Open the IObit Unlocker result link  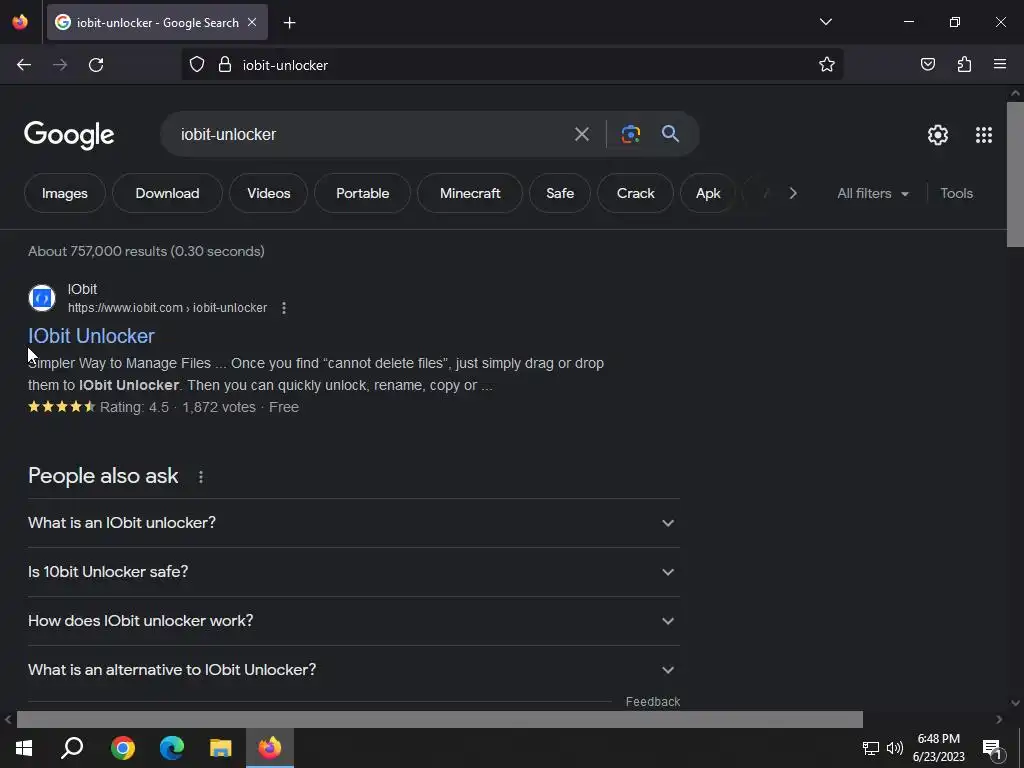91,336
